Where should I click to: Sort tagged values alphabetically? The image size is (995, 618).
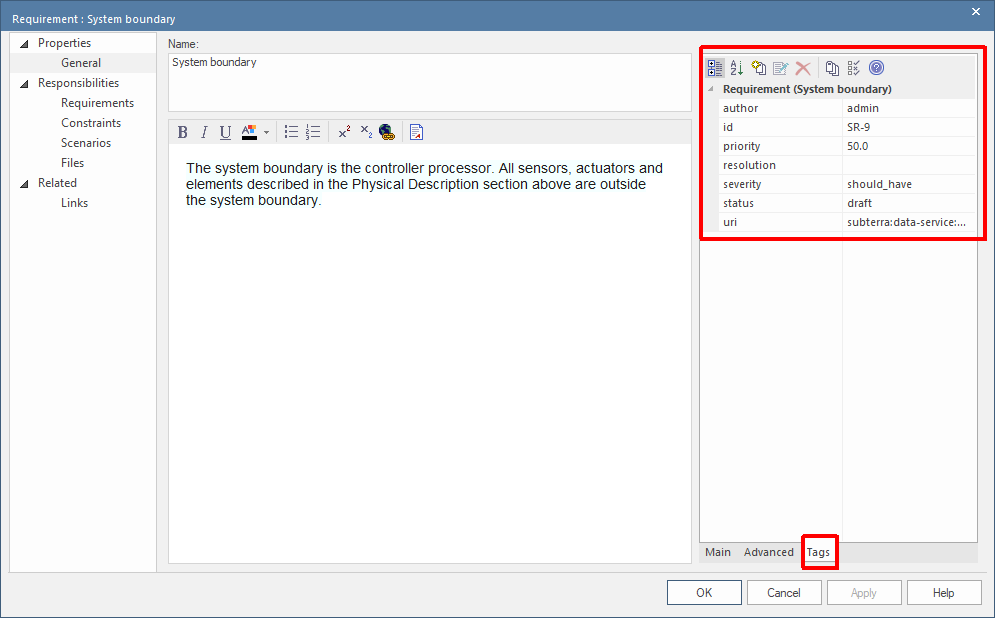pyautogui.click(x=737, y=68)
